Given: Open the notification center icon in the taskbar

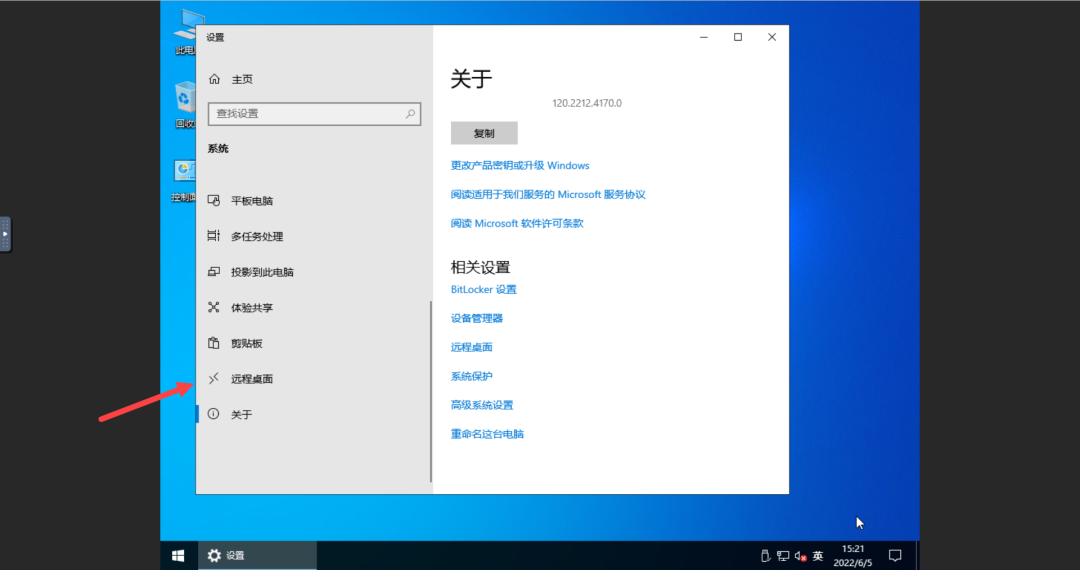Looking at the screenshot, I should pyautogui.click(x=895, y=556).
